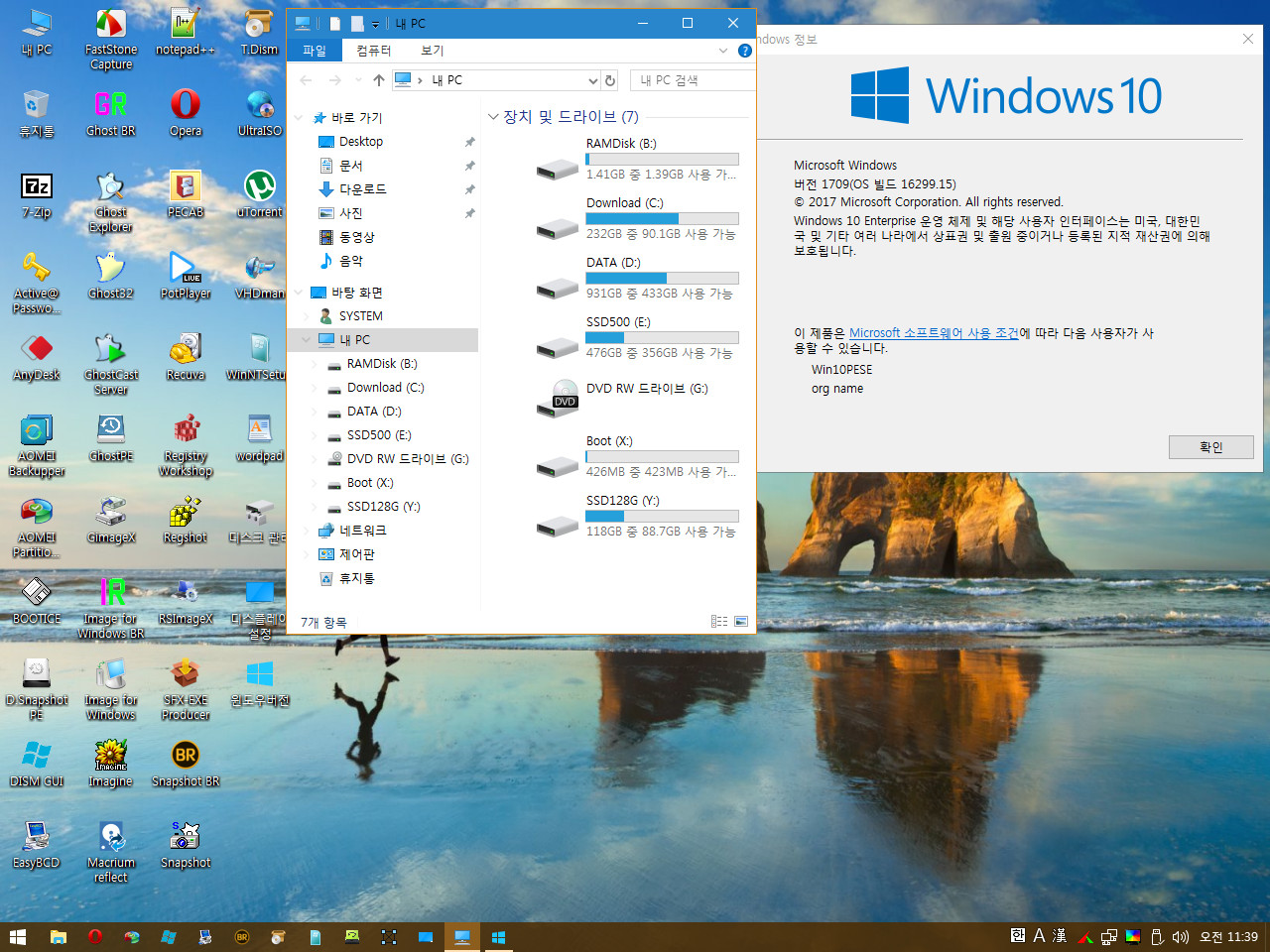Focus the 내 PC 검색 search box

(x=693, y=80)
